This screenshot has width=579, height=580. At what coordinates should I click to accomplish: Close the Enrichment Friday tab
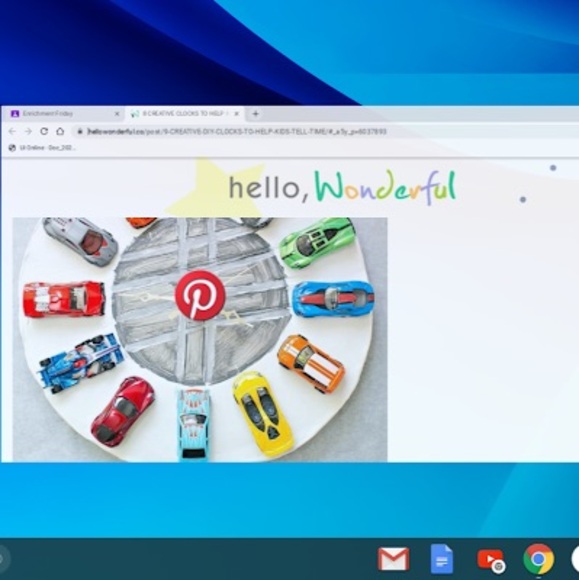tap(117, 114)
